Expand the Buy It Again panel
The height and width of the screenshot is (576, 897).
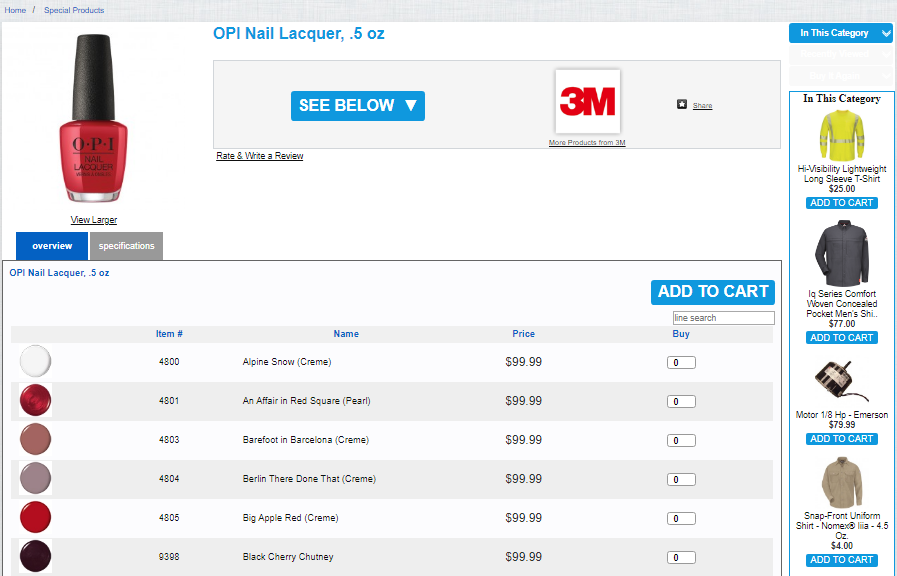(x=840, y=76)
